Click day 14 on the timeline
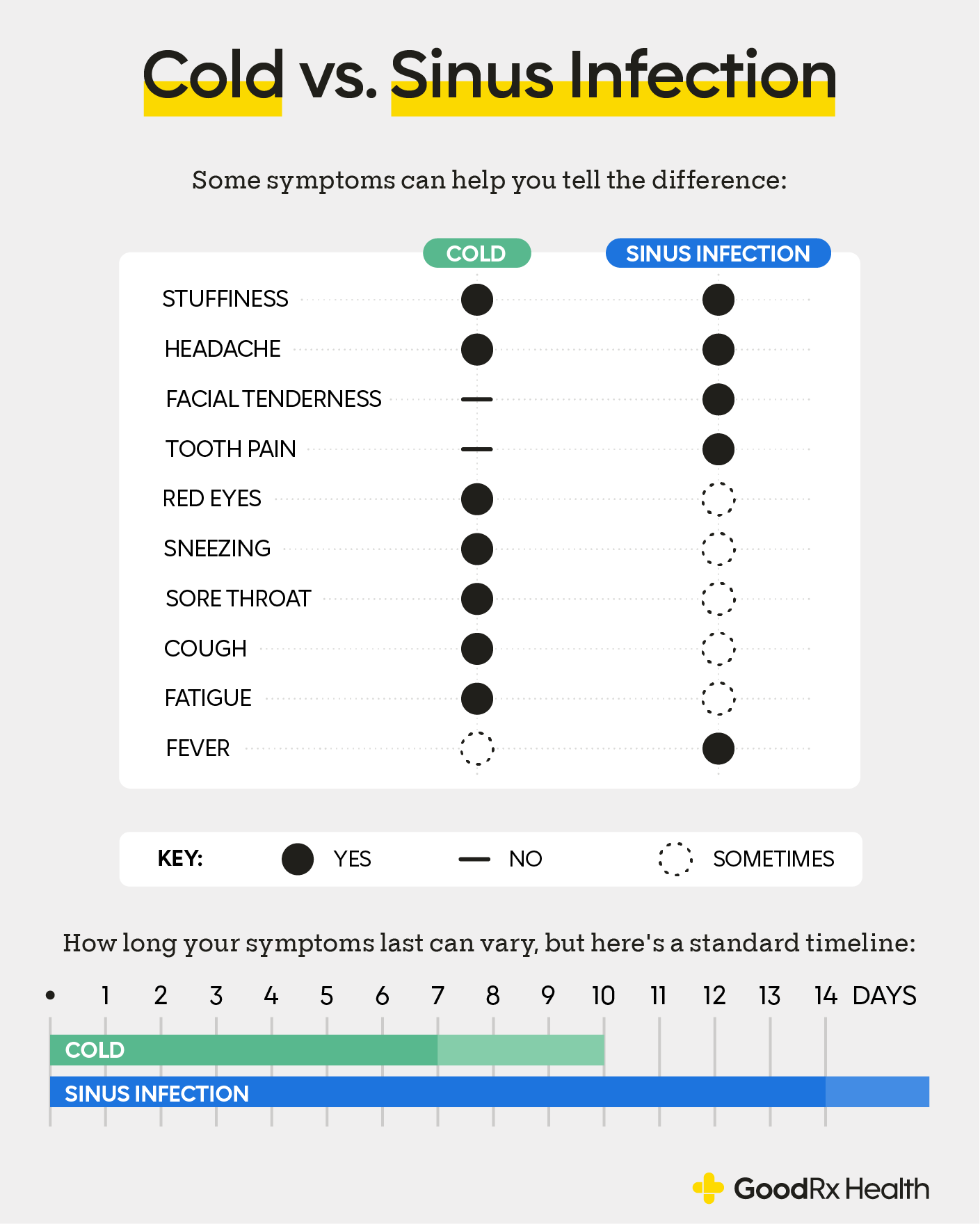 826,996
